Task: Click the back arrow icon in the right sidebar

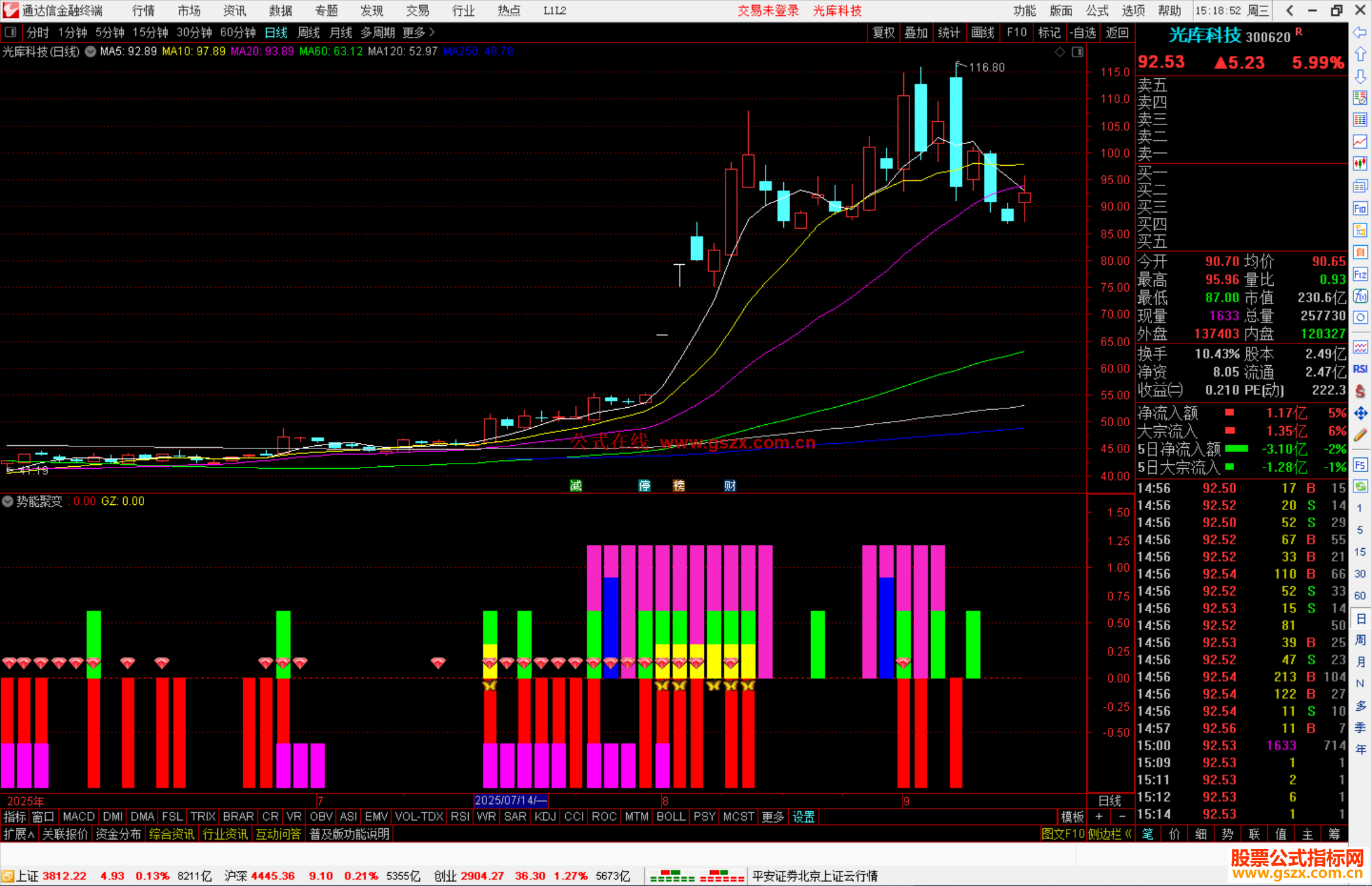Action: tap(1360, 32)
